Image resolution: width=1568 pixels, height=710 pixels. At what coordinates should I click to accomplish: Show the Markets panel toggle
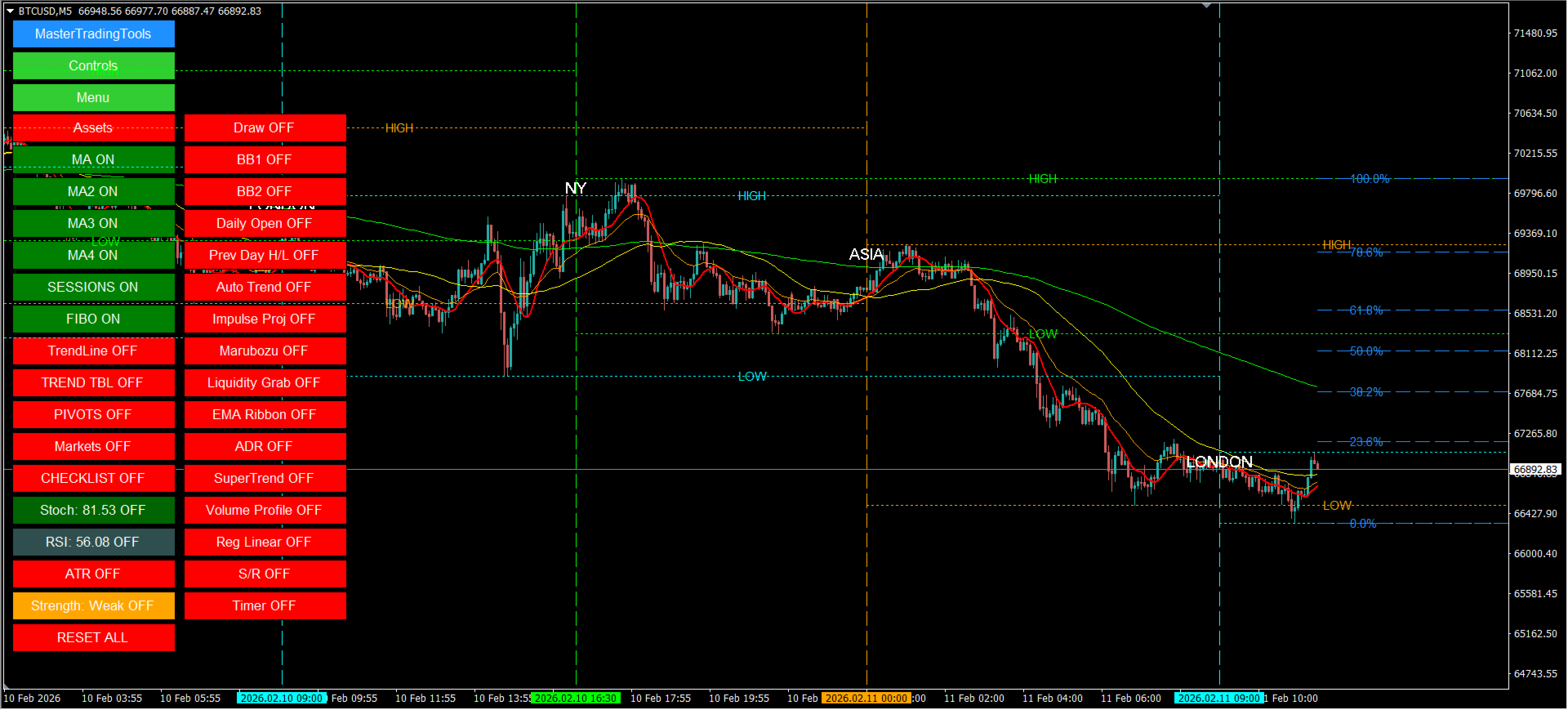[94, 447]
